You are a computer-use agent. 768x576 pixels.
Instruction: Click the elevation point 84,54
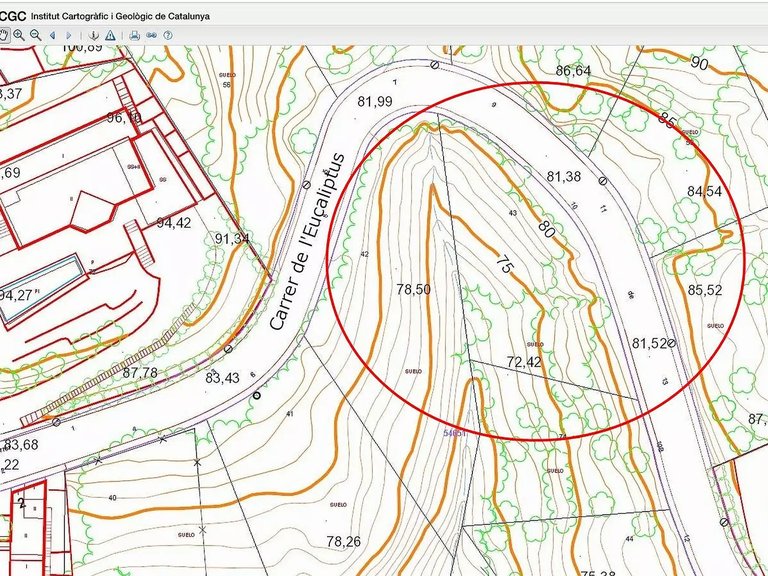click(x=704, y=192)
